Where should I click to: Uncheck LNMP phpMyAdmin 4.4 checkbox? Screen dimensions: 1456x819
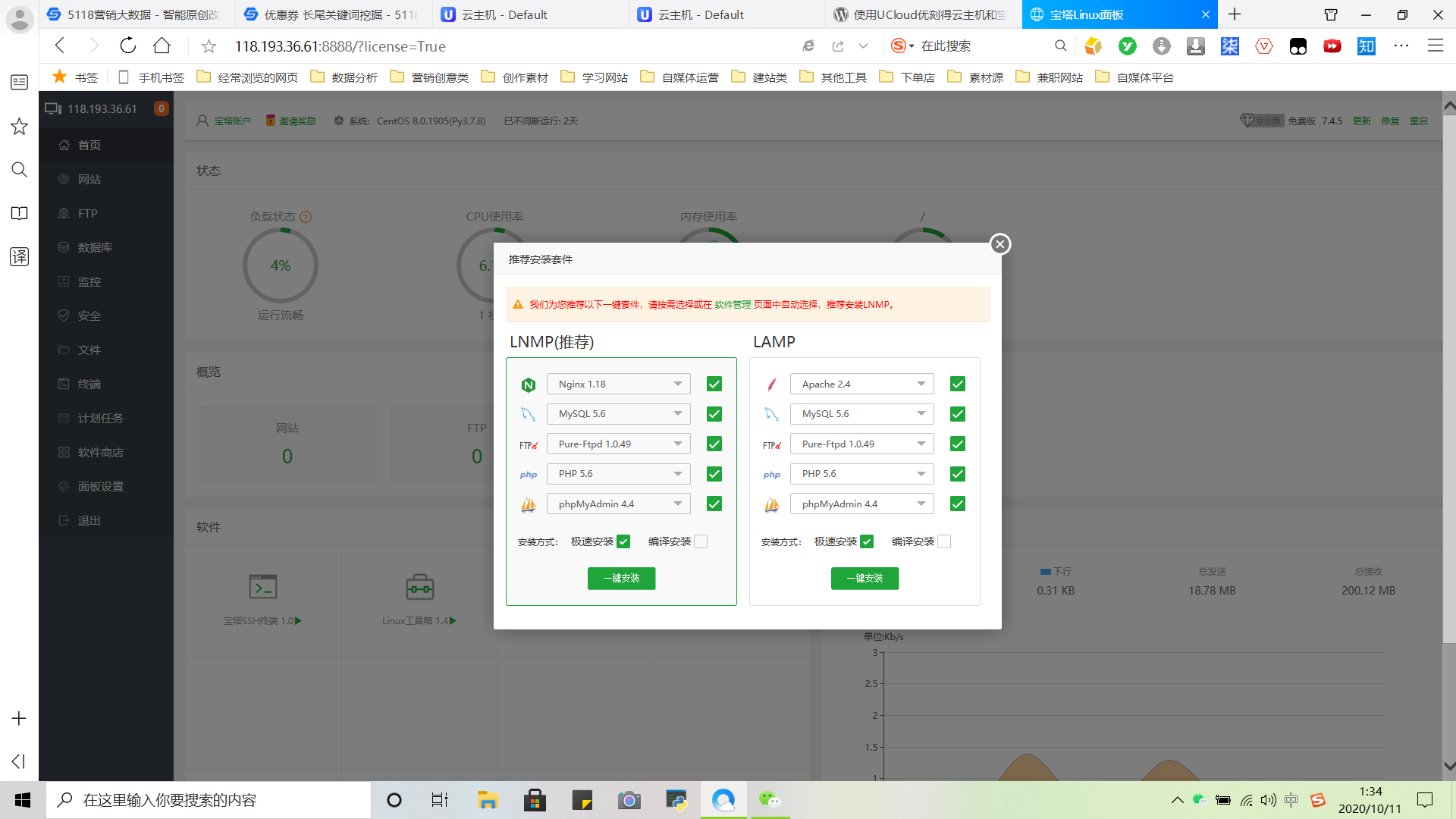[x=714, y=504]
